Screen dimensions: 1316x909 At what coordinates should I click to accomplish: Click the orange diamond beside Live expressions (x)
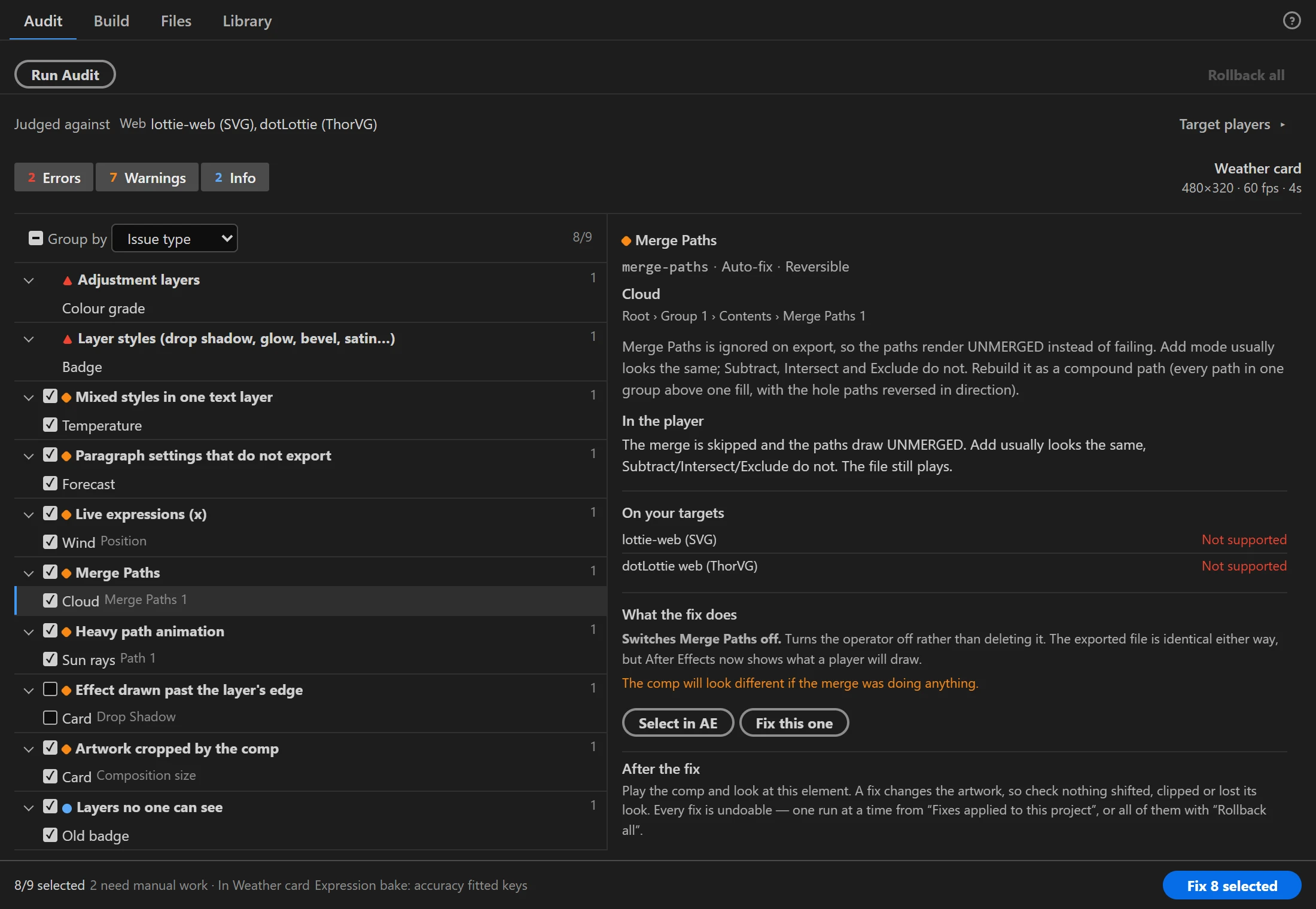(x=66, y=515)
